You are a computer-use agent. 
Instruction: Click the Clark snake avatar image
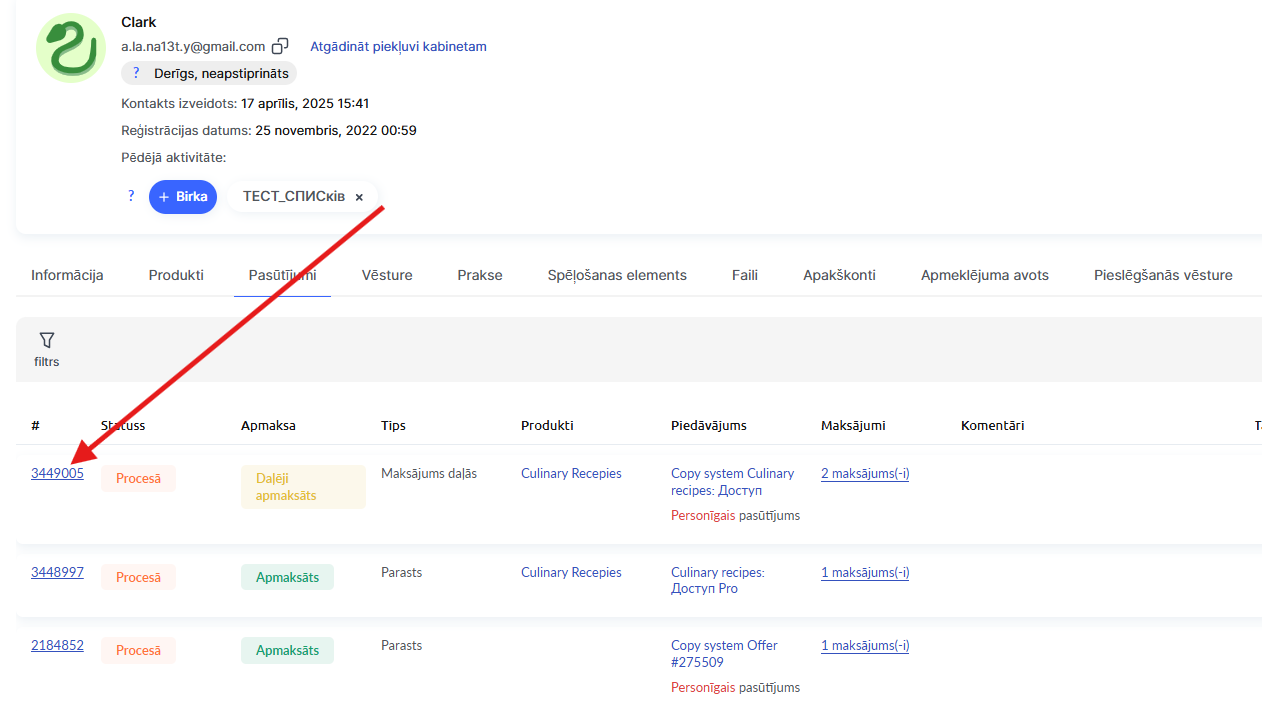pyautogui.click(x=70, y=48)
